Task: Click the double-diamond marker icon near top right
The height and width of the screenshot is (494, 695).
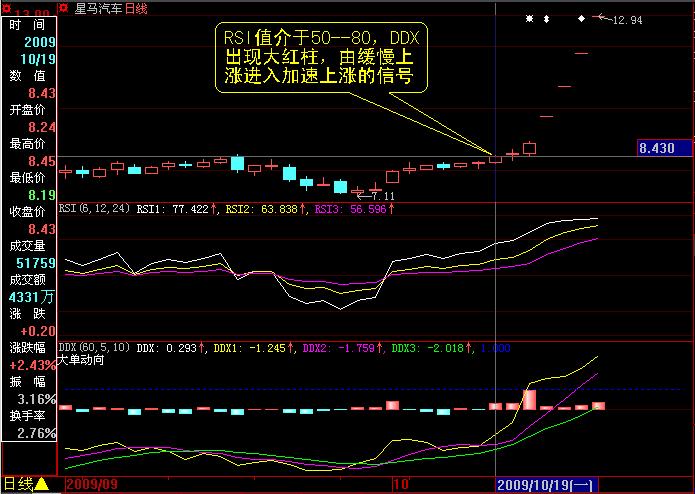Action: pyautogui.click(x=547, y=19)
